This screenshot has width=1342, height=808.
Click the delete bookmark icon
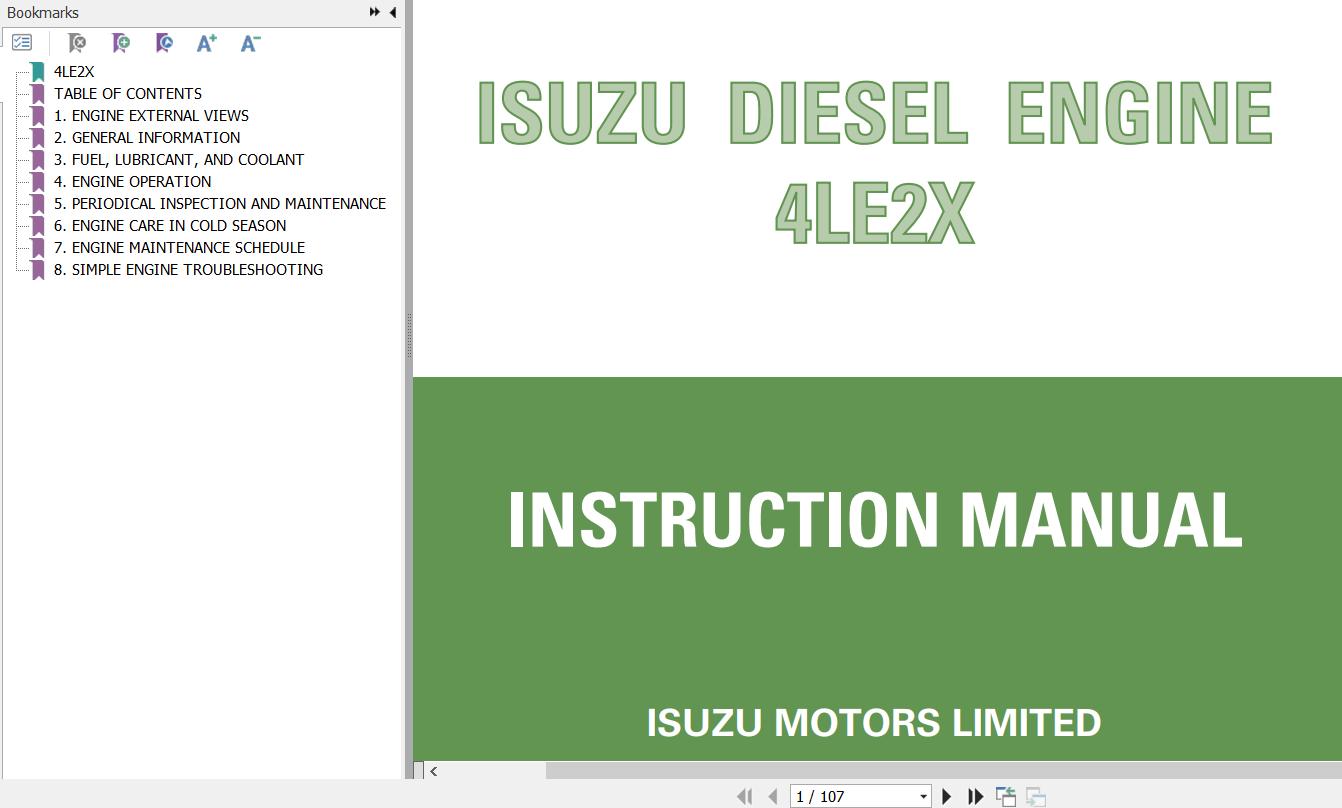76,43
